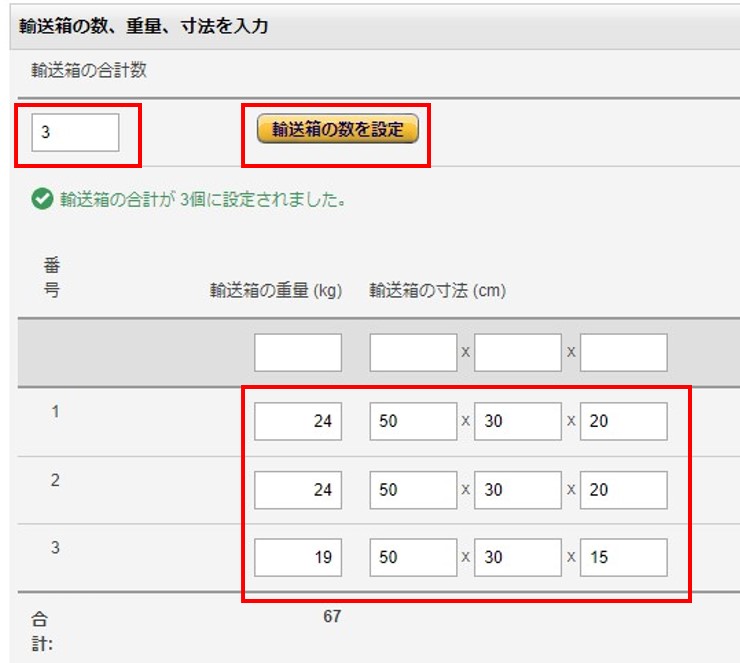Edit box 2 first dimension field showing 50
This screenshot has width=740, height=663.
(413, 490)
